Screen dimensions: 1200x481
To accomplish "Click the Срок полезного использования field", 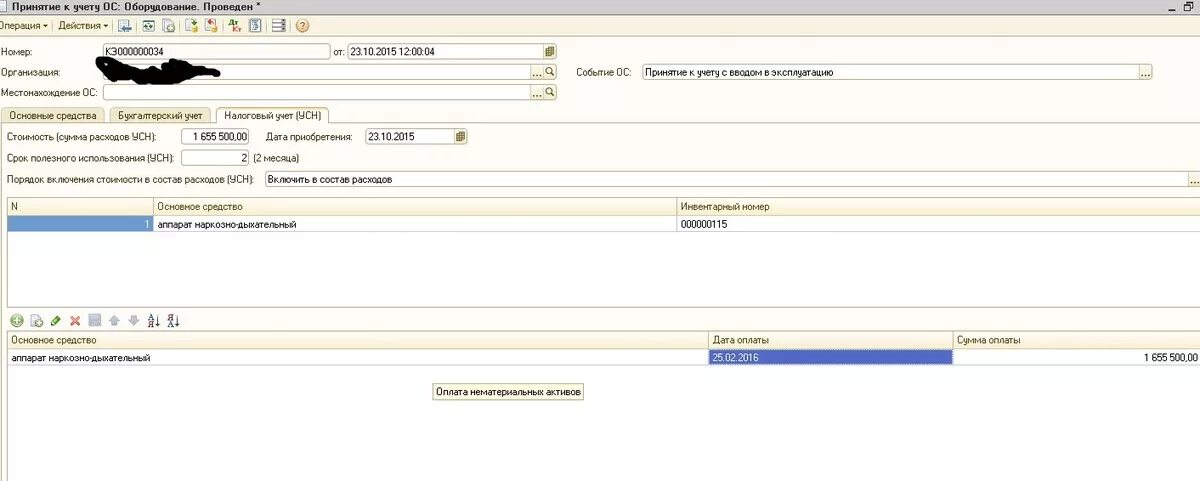I will (x=215, y=158).
